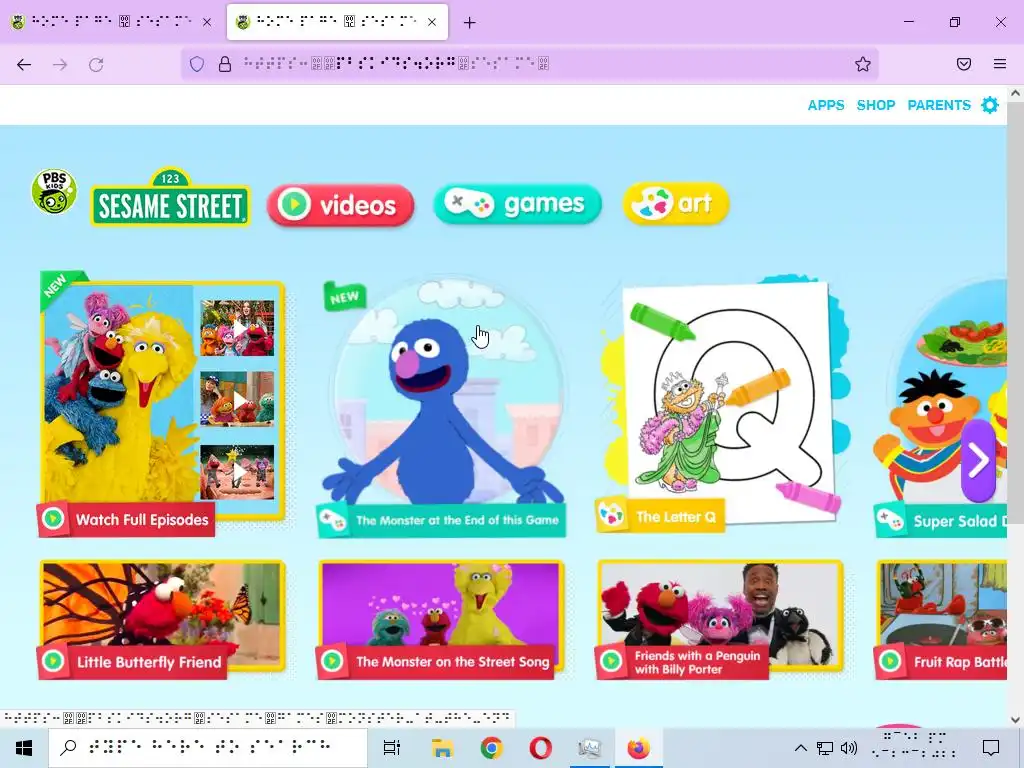Open the settings gear next to PARENTS

(x=990, y=105)
